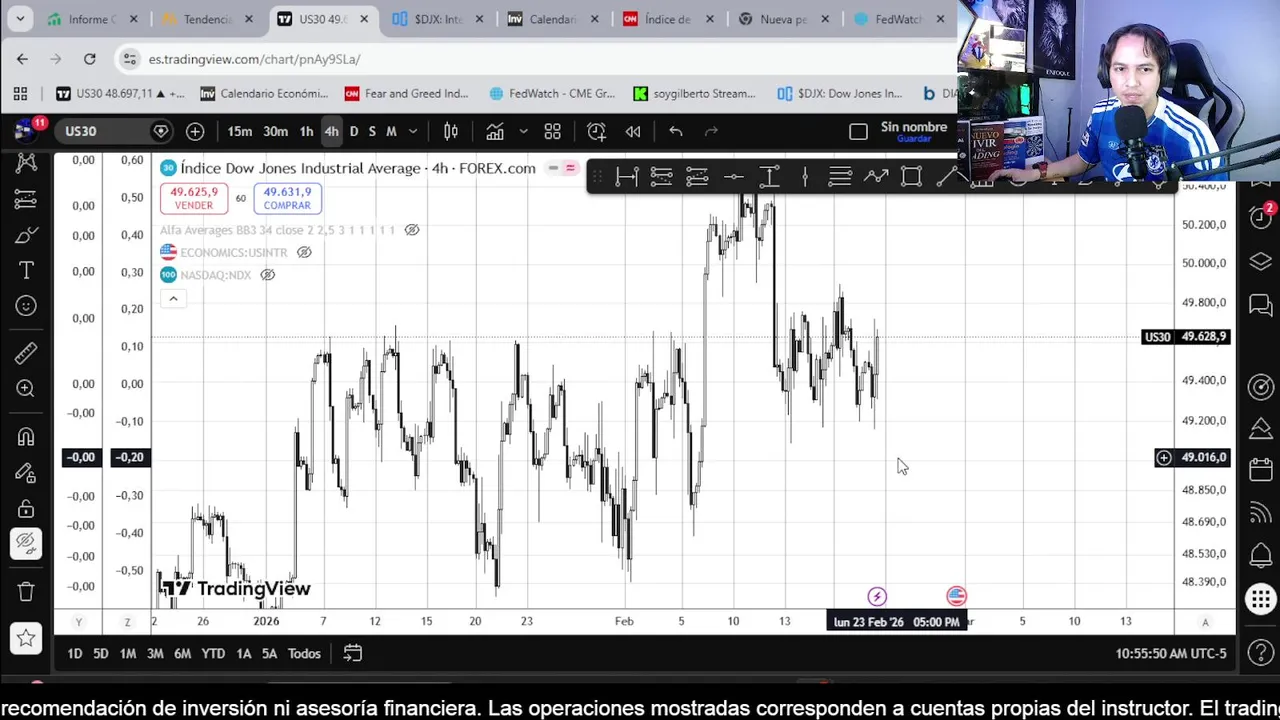Open the Alerts panel clock icon
Viewport: 1280px width, 720px height.
click(1260, 218)
